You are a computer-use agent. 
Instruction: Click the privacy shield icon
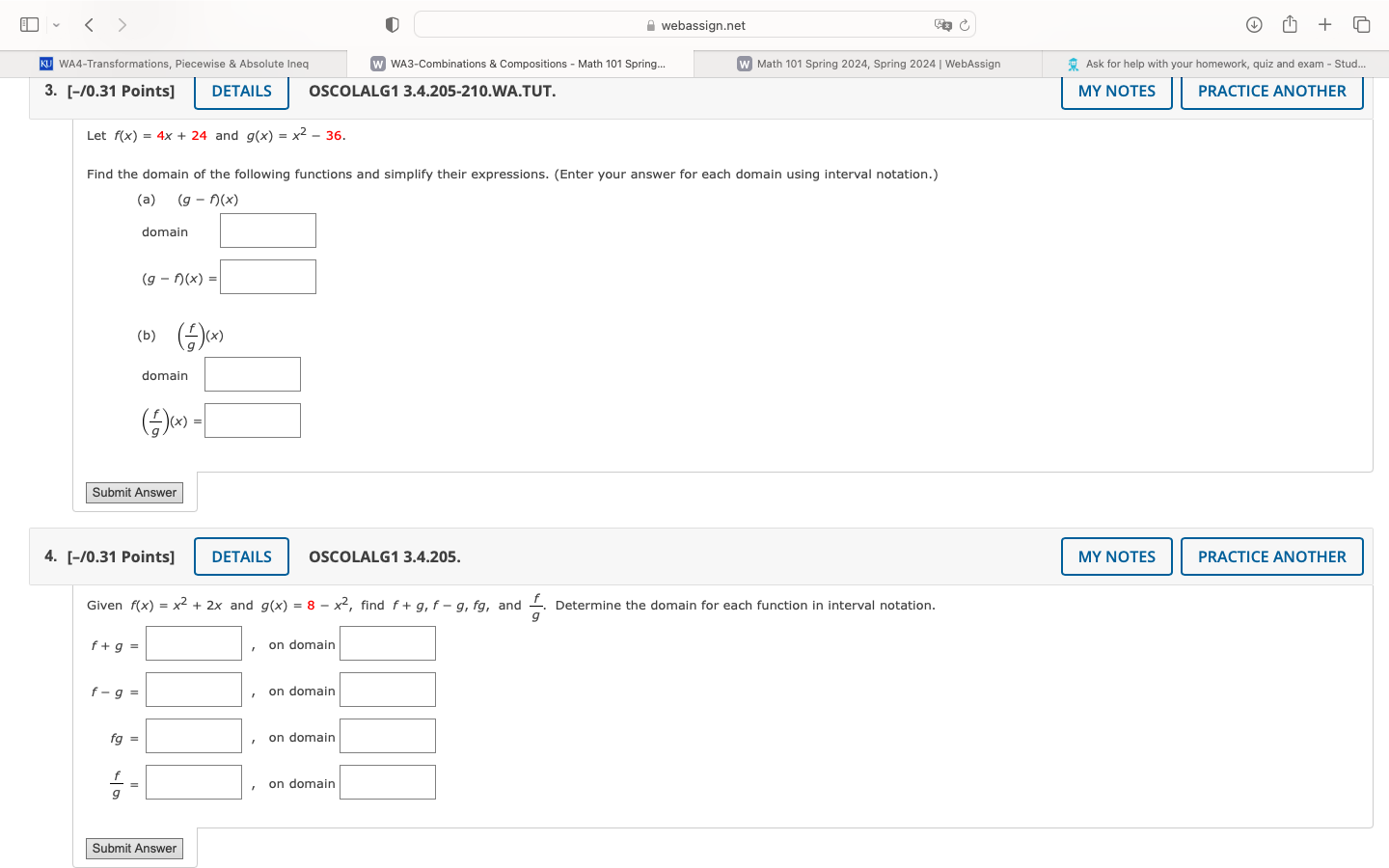coord(392,25)
